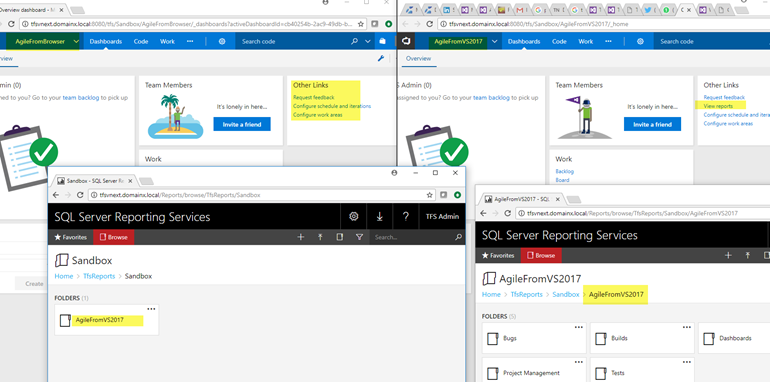Click search magnifier in Sandbox reporting toolbar
The height and width of the screenshot is (382, 770).
(x=459, y=237)
